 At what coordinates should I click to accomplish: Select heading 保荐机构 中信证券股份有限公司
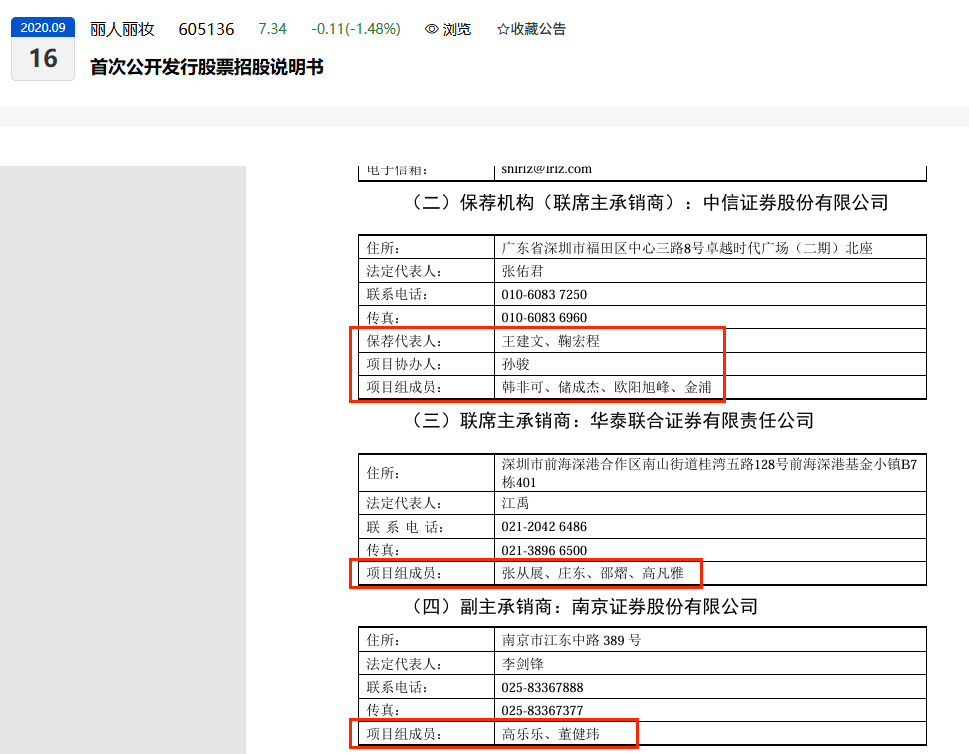pyautogui.click(x=649, y=203)
